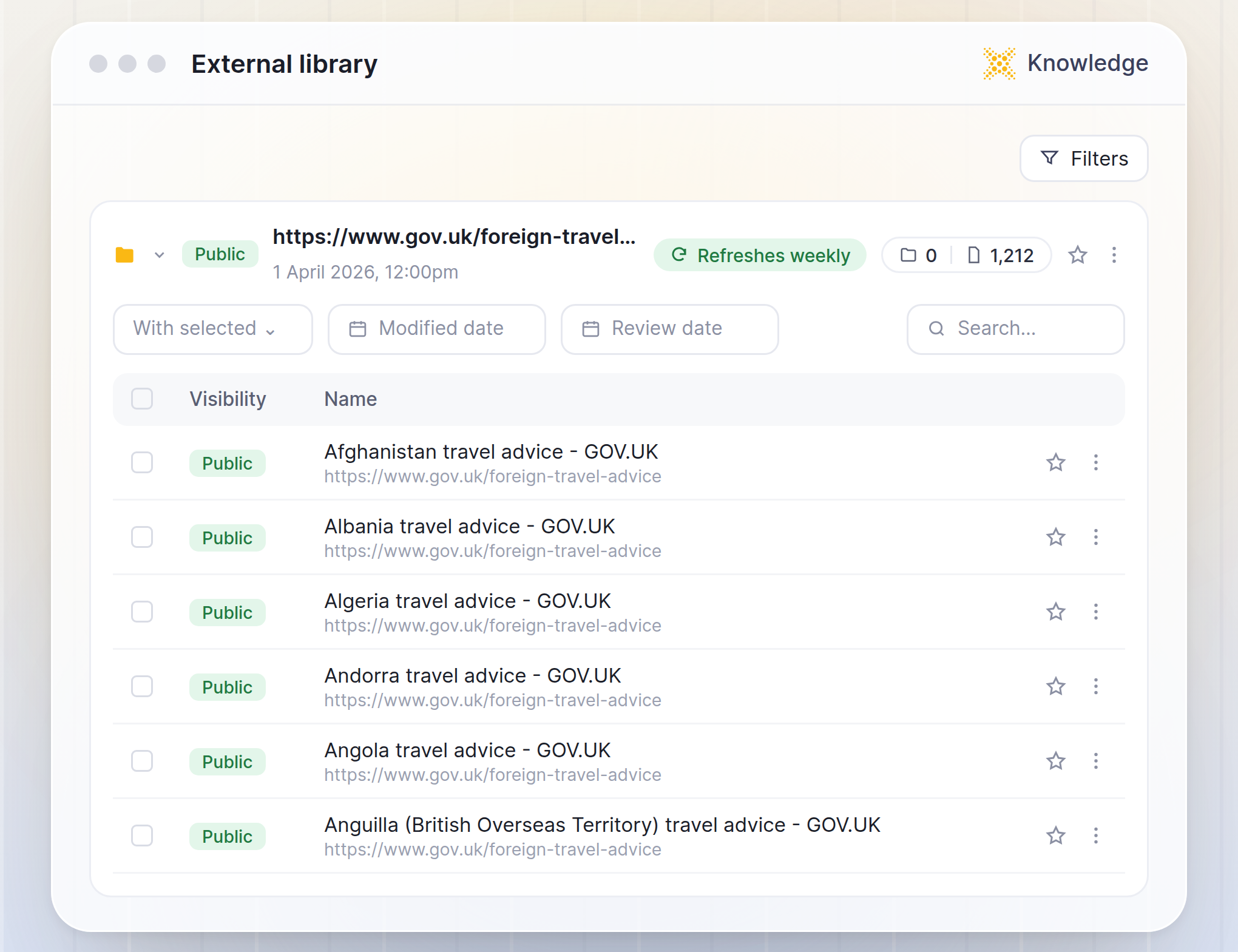
Task: Click the folder and file count pill
Action: click(967, 255)
